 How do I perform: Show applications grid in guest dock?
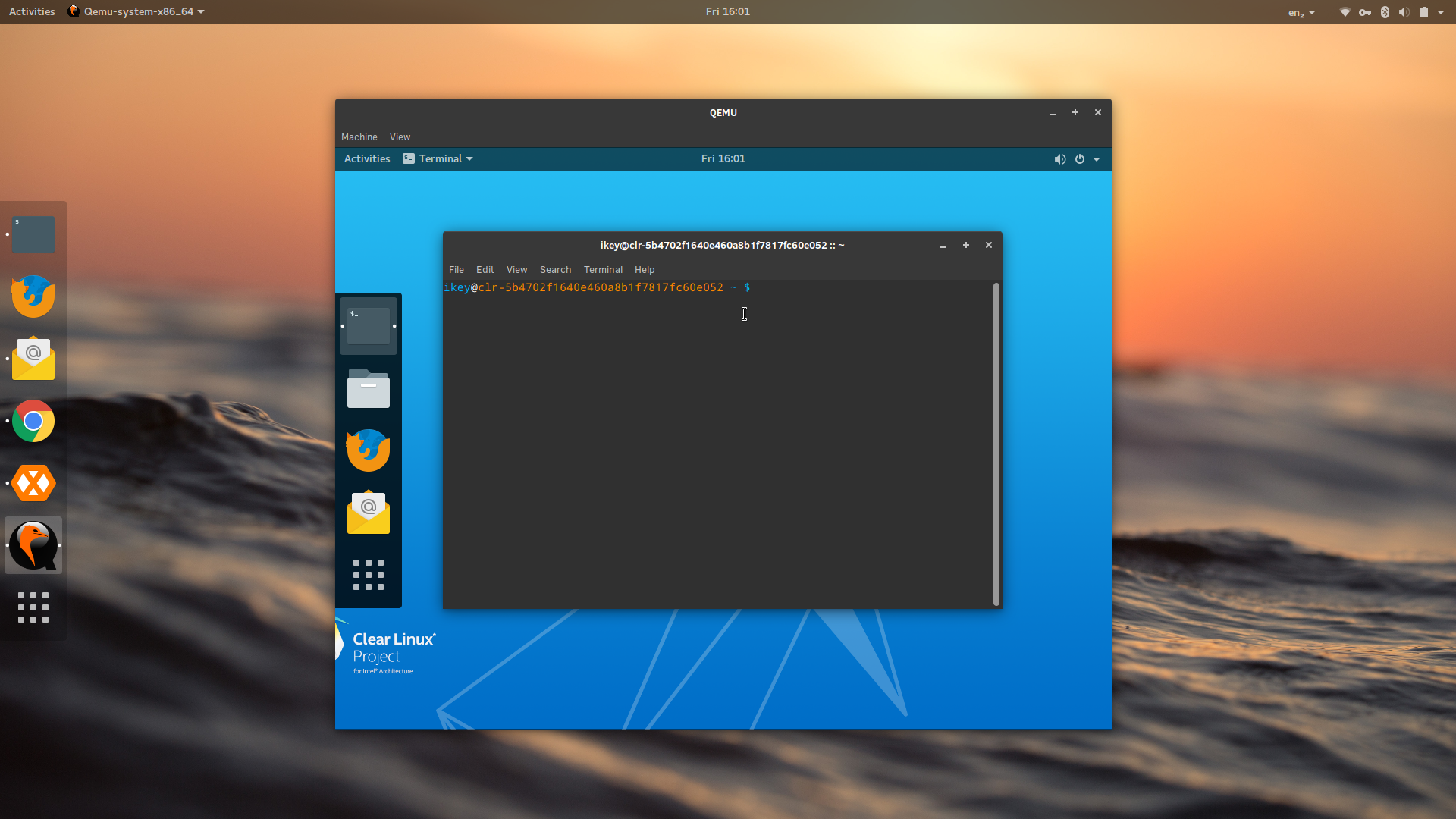(x=369, y=575)
